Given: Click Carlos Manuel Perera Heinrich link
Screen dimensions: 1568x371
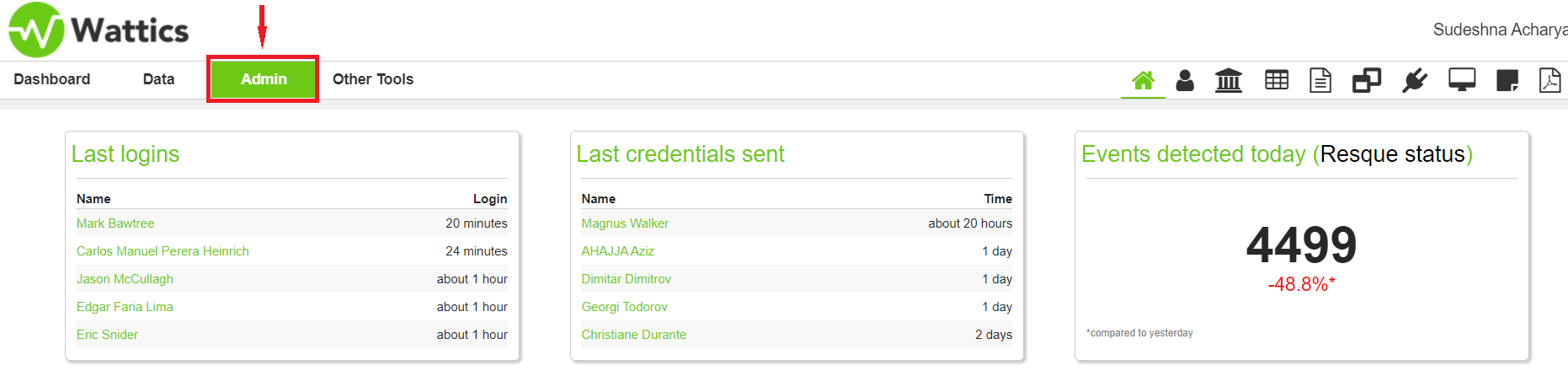Looking at the screenshot, I should [163, 251].
